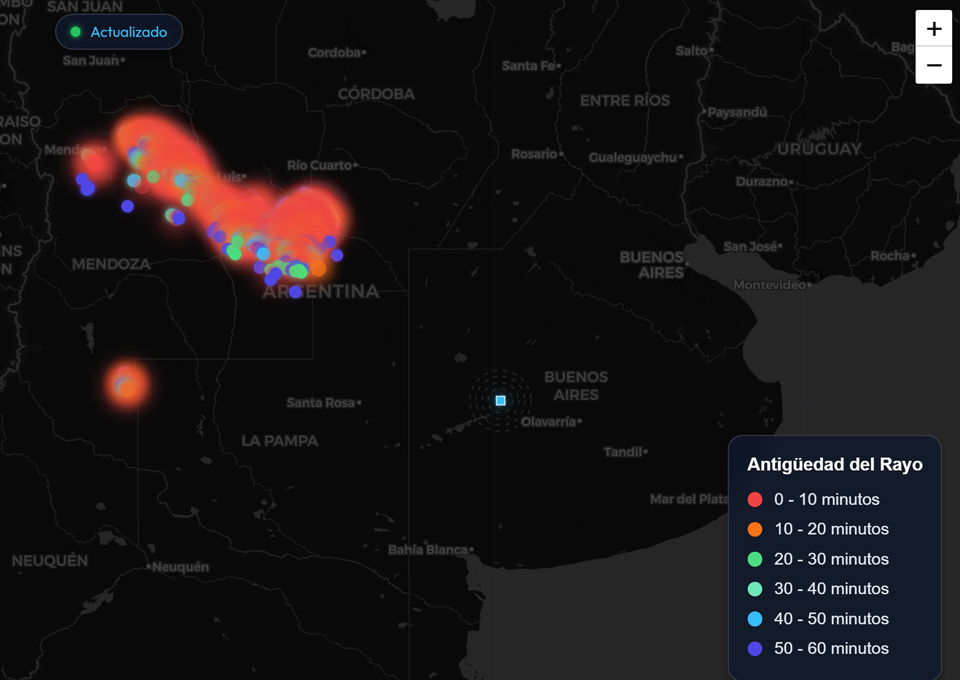Click the orange 10-20 minutos legend dot
The width and height of the screenshot is (960, 680).
click(x=757, y=529)
